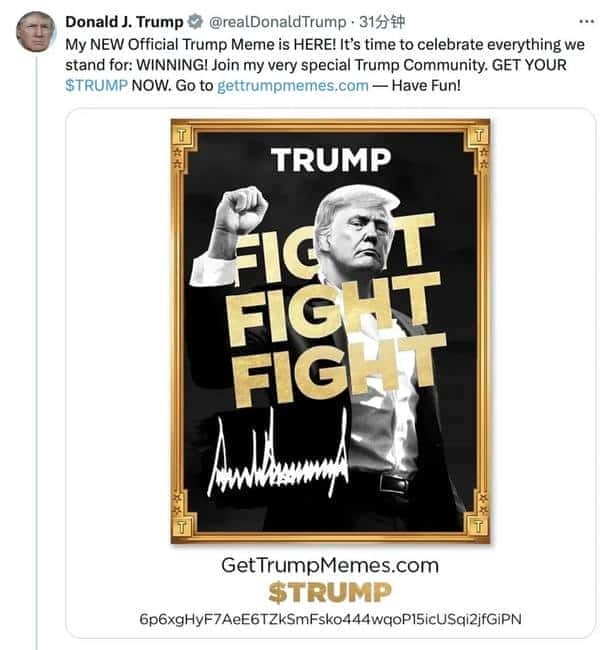Viewport: 611px width, 650px height.
Task: Open the blue $TRUMP cashtag link
Action: pyautogui.click(x=96, y=86)
